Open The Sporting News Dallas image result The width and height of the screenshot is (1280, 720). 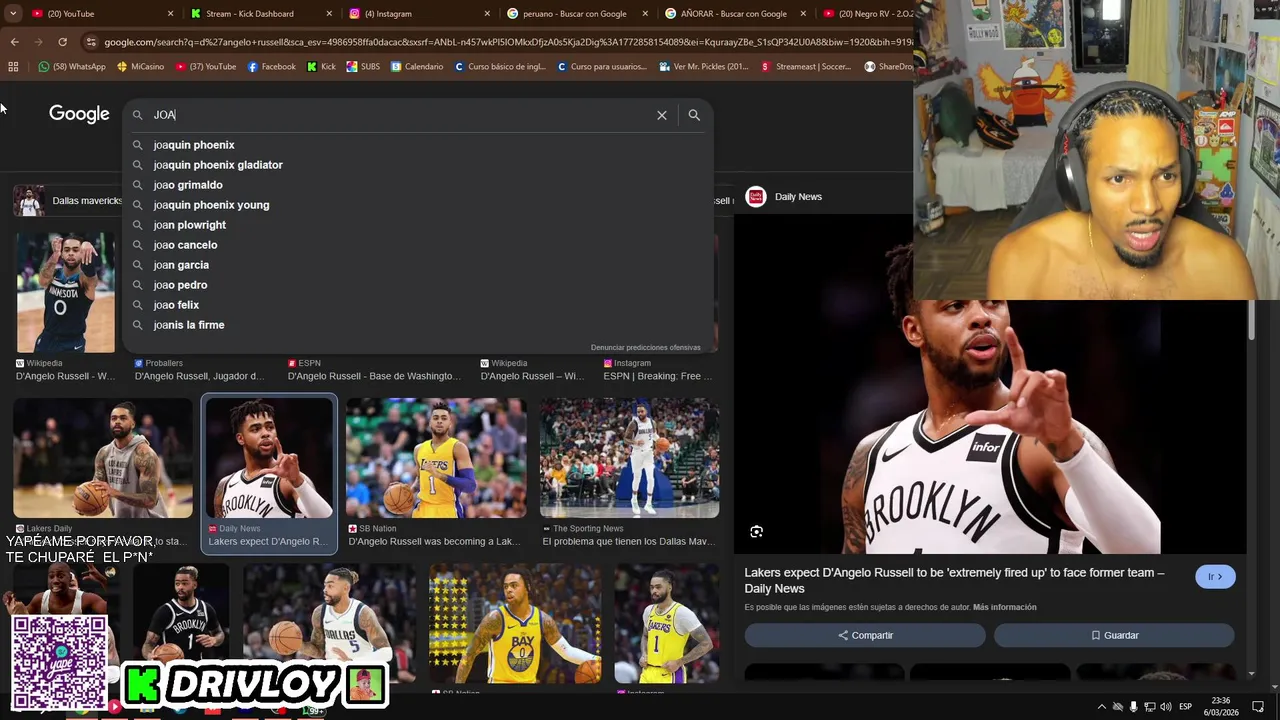629,458
